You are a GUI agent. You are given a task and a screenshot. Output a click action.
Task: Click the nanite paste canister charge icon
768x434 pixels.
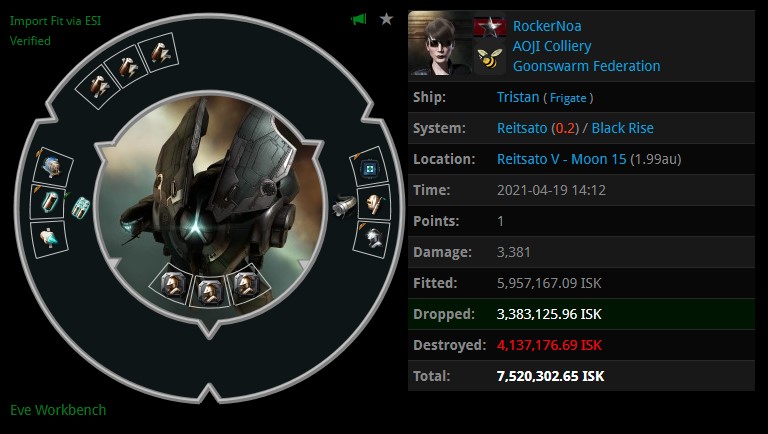coord(344,206)
